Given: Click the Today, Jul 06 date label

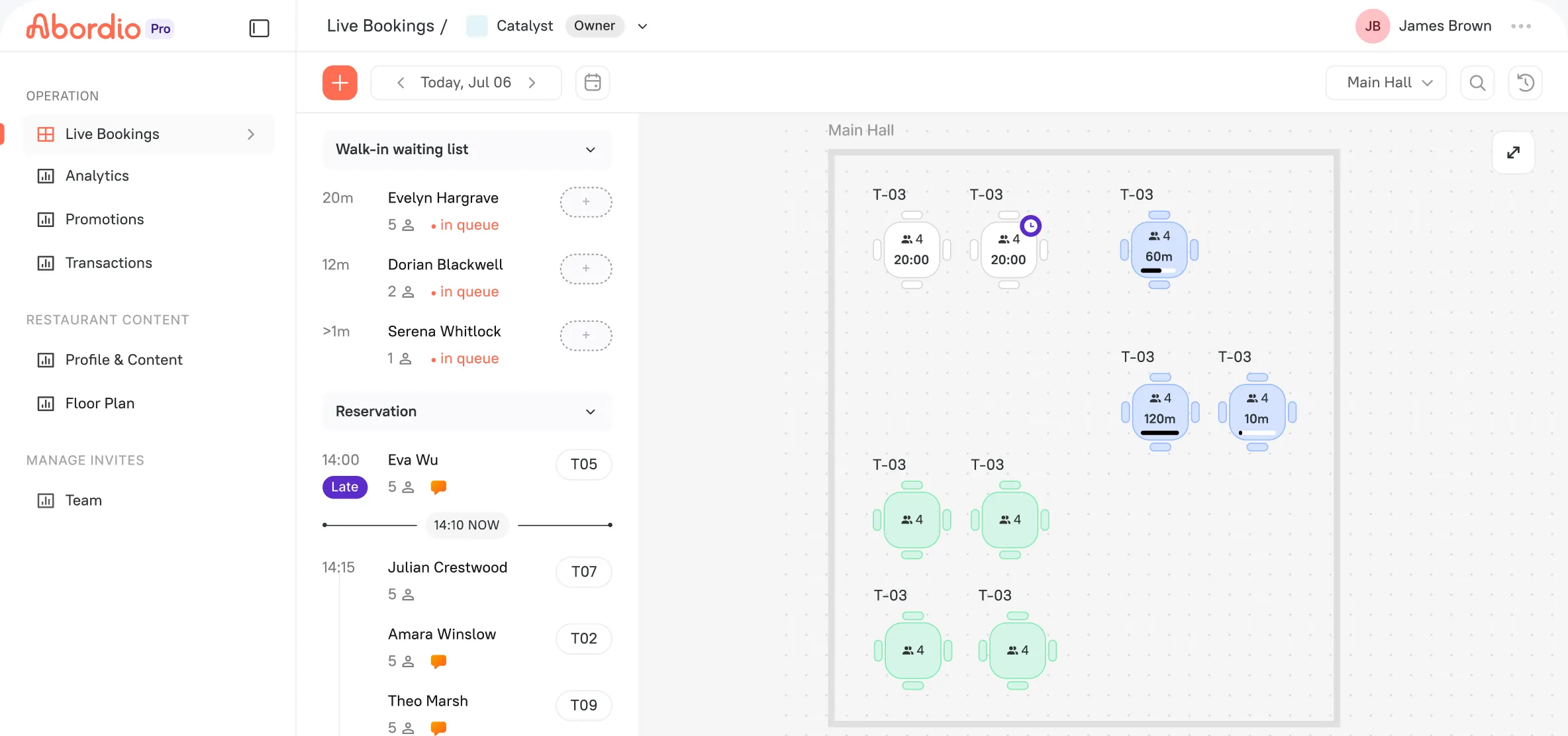Looking at the screenshot, I should click(x=466, y=83).
